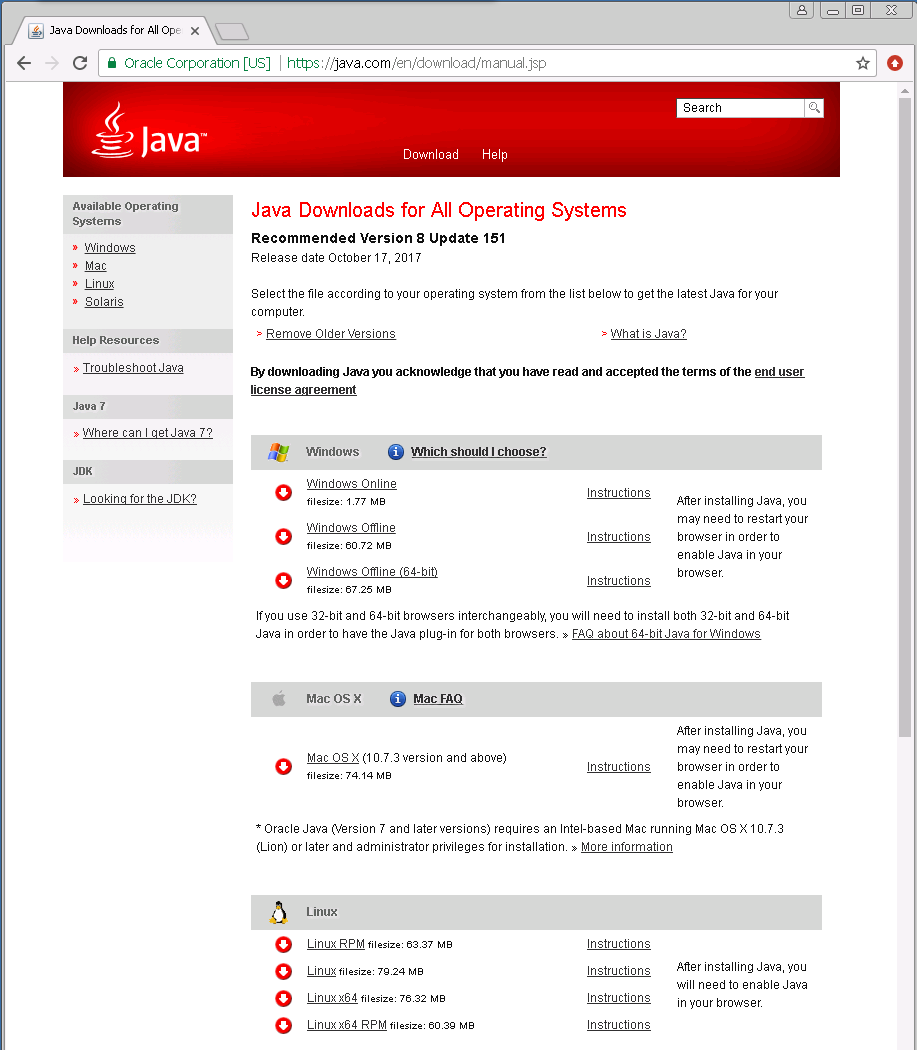Click the Search input field
Viewport: 917px width, 1050px height.
(x=741, y=108)
